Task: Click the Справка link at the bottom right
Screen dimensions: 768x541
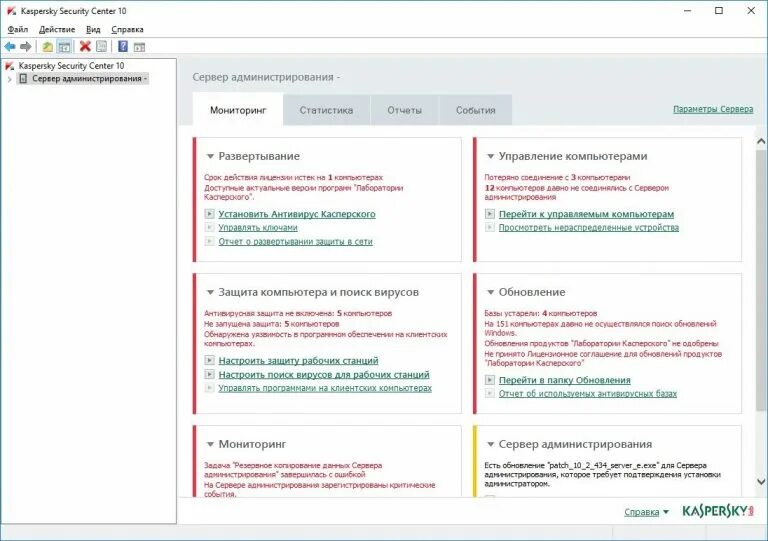Action: 642,512
